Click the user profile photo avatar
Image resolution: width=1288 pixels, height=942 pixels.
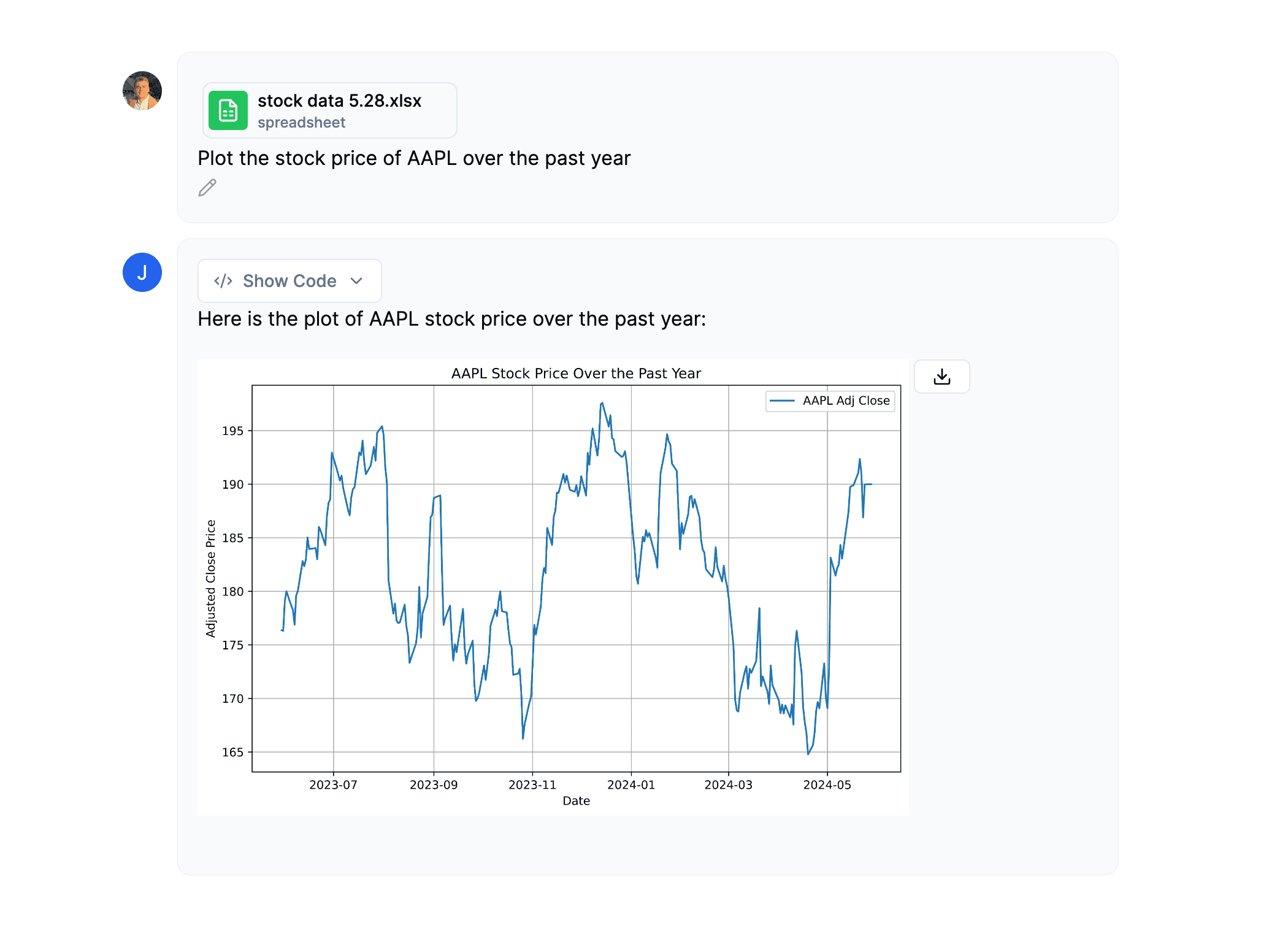(142, 91)
